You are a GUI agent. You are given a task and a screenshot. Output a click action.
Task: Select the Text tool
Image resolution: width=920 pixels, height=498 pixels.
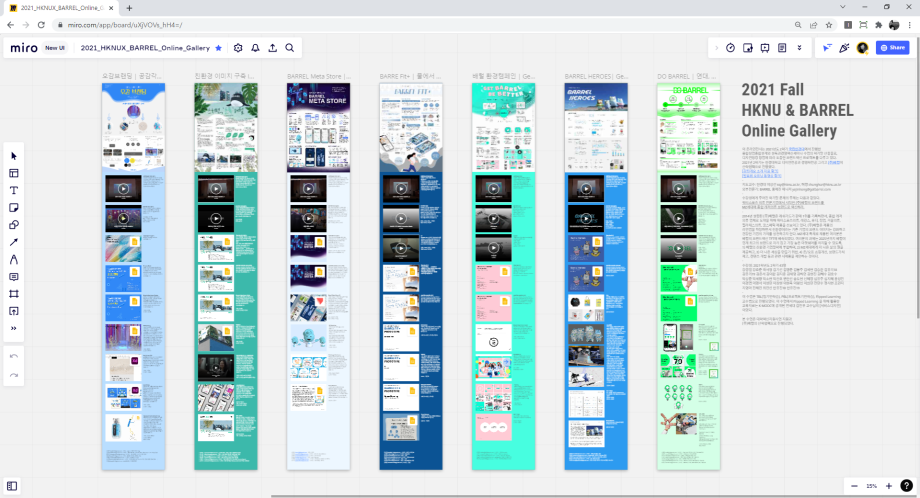point(14,190)
